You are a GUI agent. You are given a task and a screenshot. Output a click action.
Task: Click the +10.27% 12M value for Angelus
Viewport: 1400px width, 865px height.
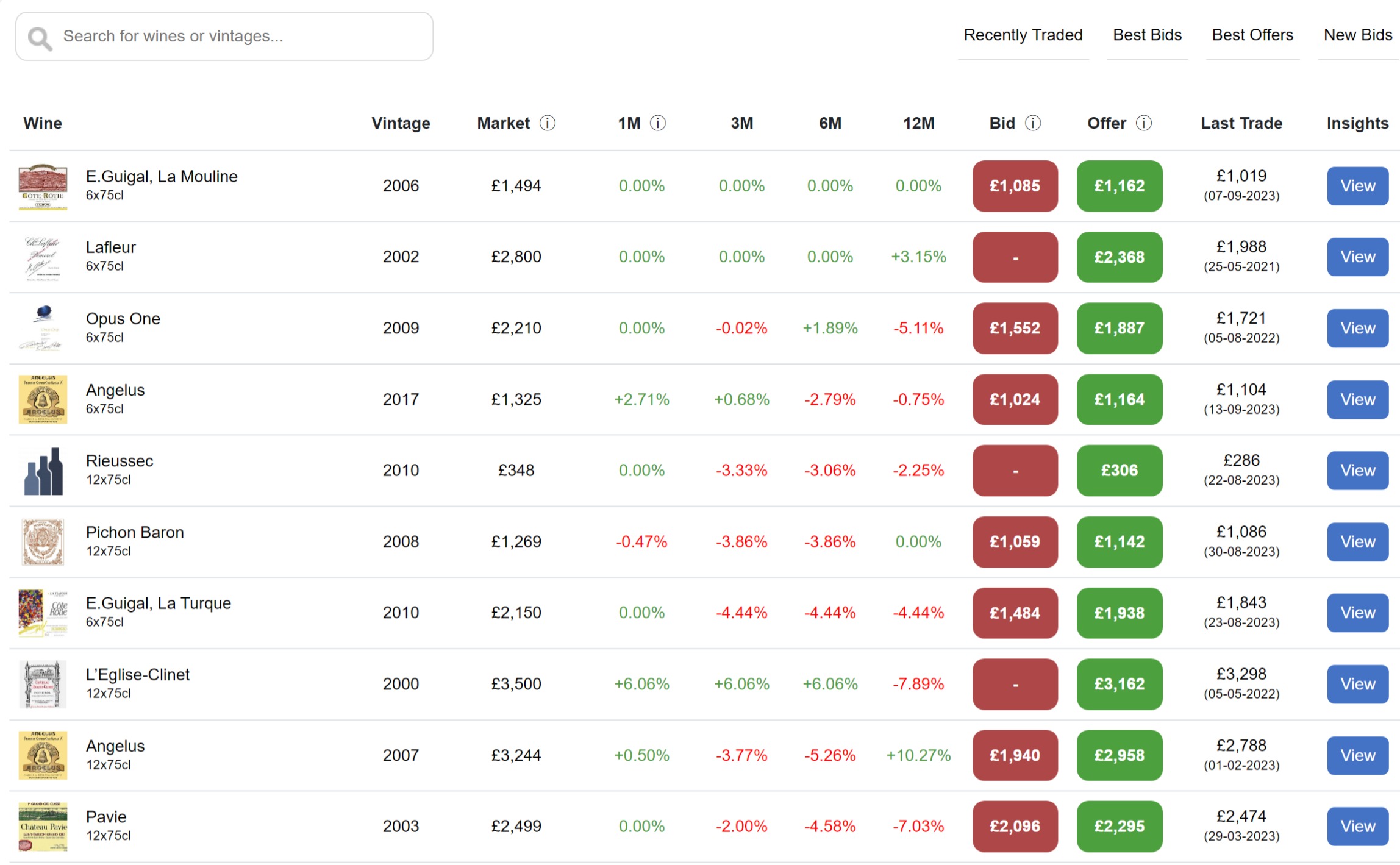point(918,756)
